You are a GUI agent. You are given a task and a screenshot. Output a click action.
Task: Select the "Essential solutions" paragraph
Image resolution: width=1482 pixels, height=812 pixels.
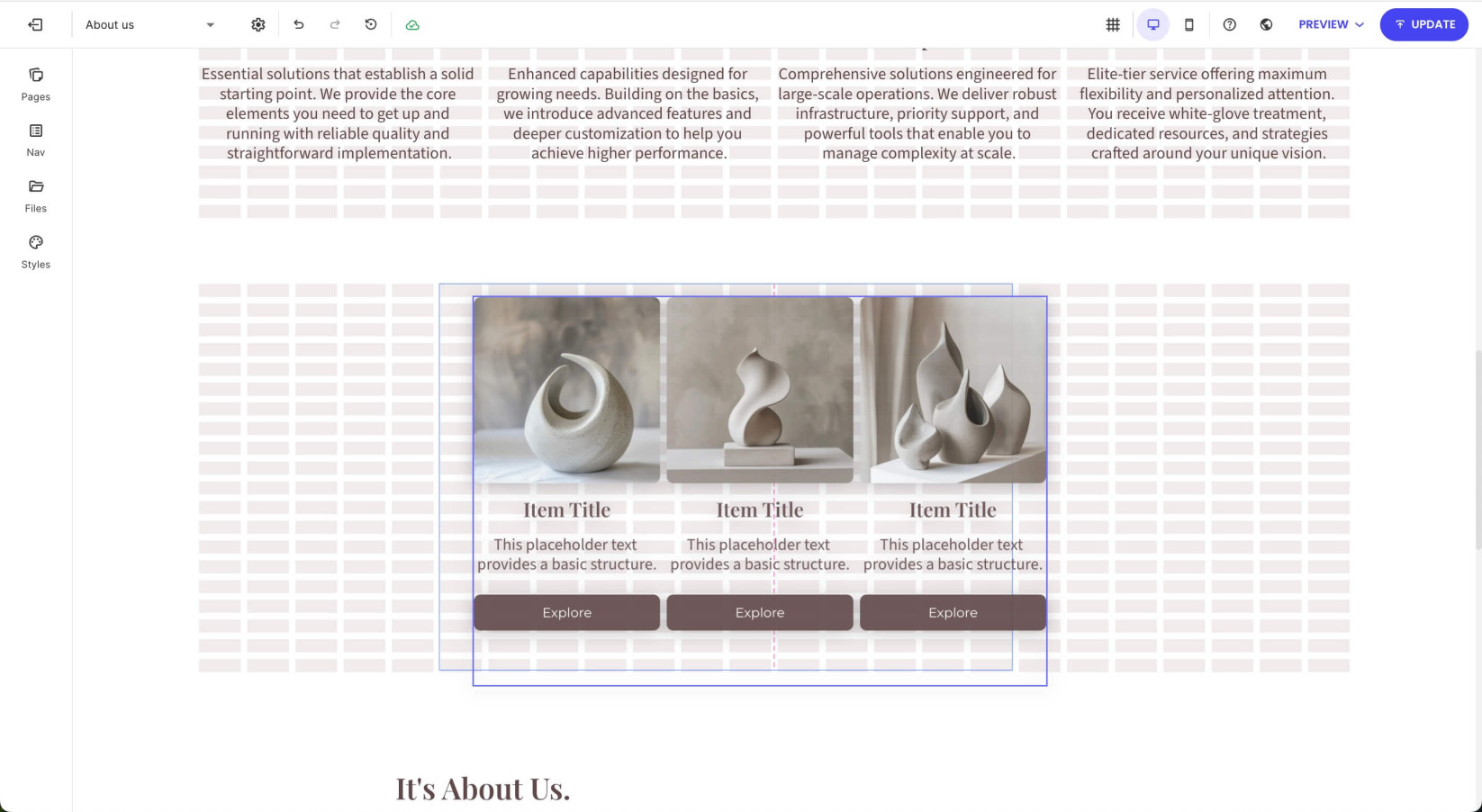click(339, 113)
